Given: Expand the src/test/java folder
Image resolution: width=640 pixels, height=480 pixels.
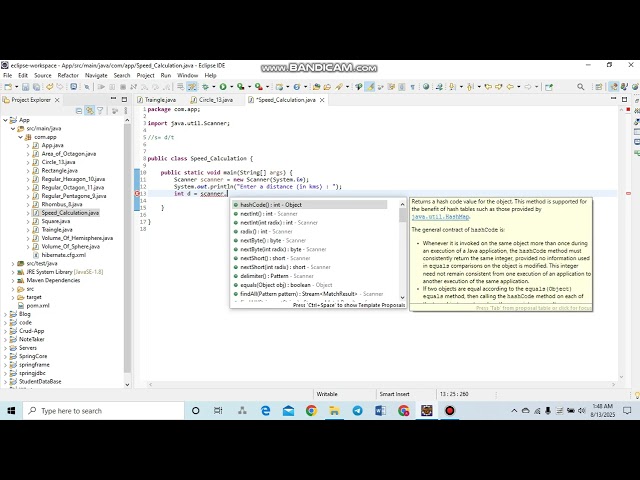Looking at the screenshot, I should (13, 264).
